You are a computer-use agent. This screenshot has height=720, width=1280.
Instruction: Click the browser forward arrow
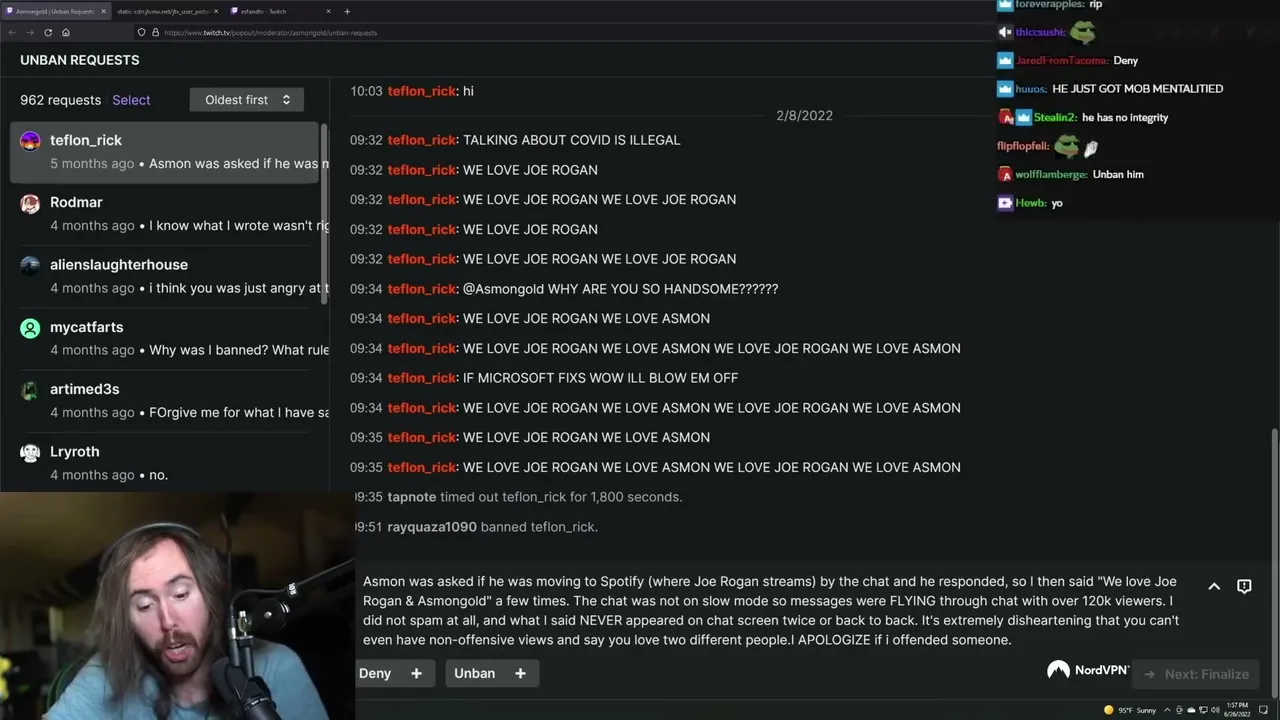pyautogui.click(x=30, y=32)
